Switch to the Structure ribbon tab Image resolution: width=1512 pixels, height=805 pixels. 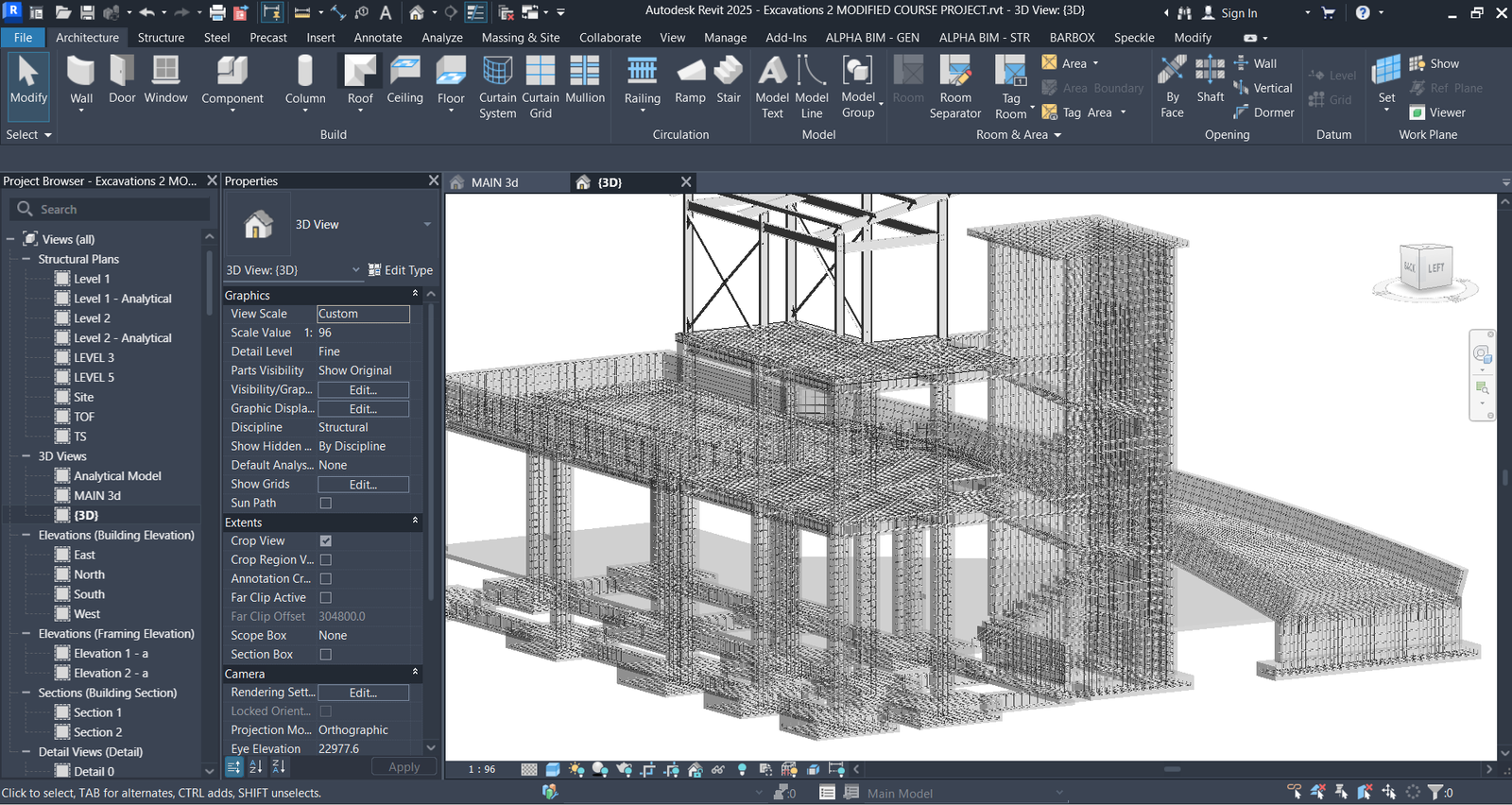(161, 38)
